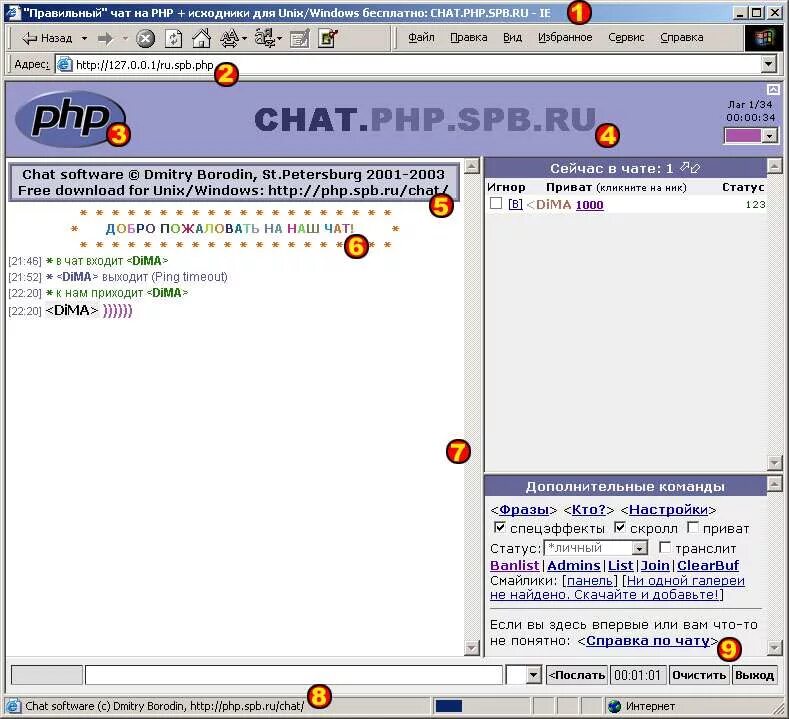Screen dimensions: 789x719
Task: Click the Дополнительные команды panel scroll down arrow
Action: point(774,647)
